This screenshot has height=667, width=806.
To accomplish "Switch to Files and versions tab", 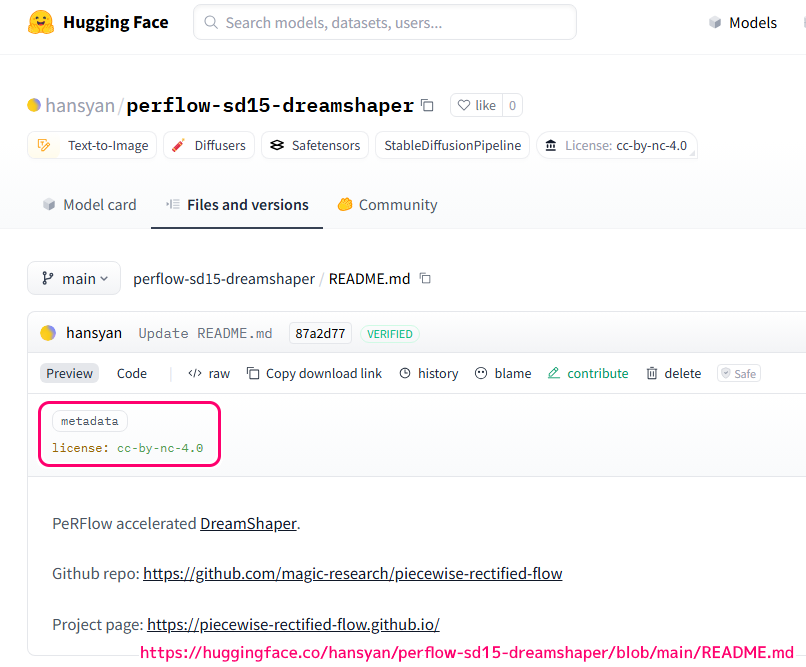I will coord(237,205).
